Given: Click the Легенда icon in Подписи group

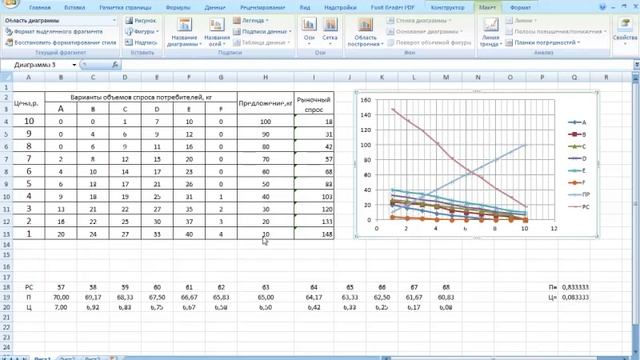Looking at the screenshot, I should click(x=237, y=20).
